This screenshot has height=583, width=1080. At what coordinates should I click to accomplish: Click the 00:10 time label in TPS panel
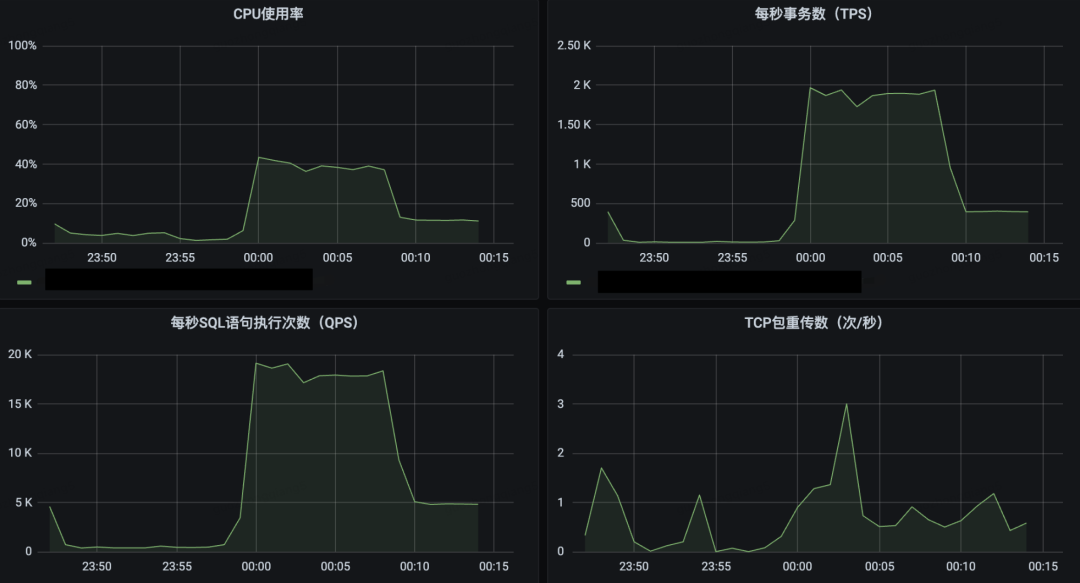966,258
